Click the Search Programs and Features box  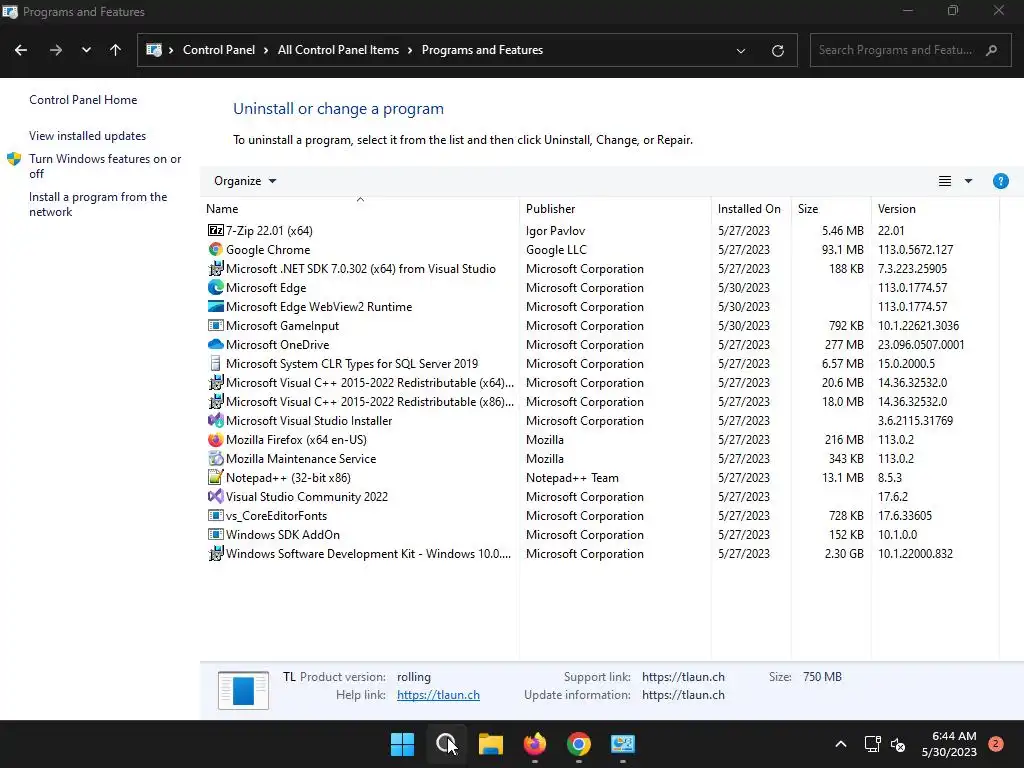coord(910,50)
